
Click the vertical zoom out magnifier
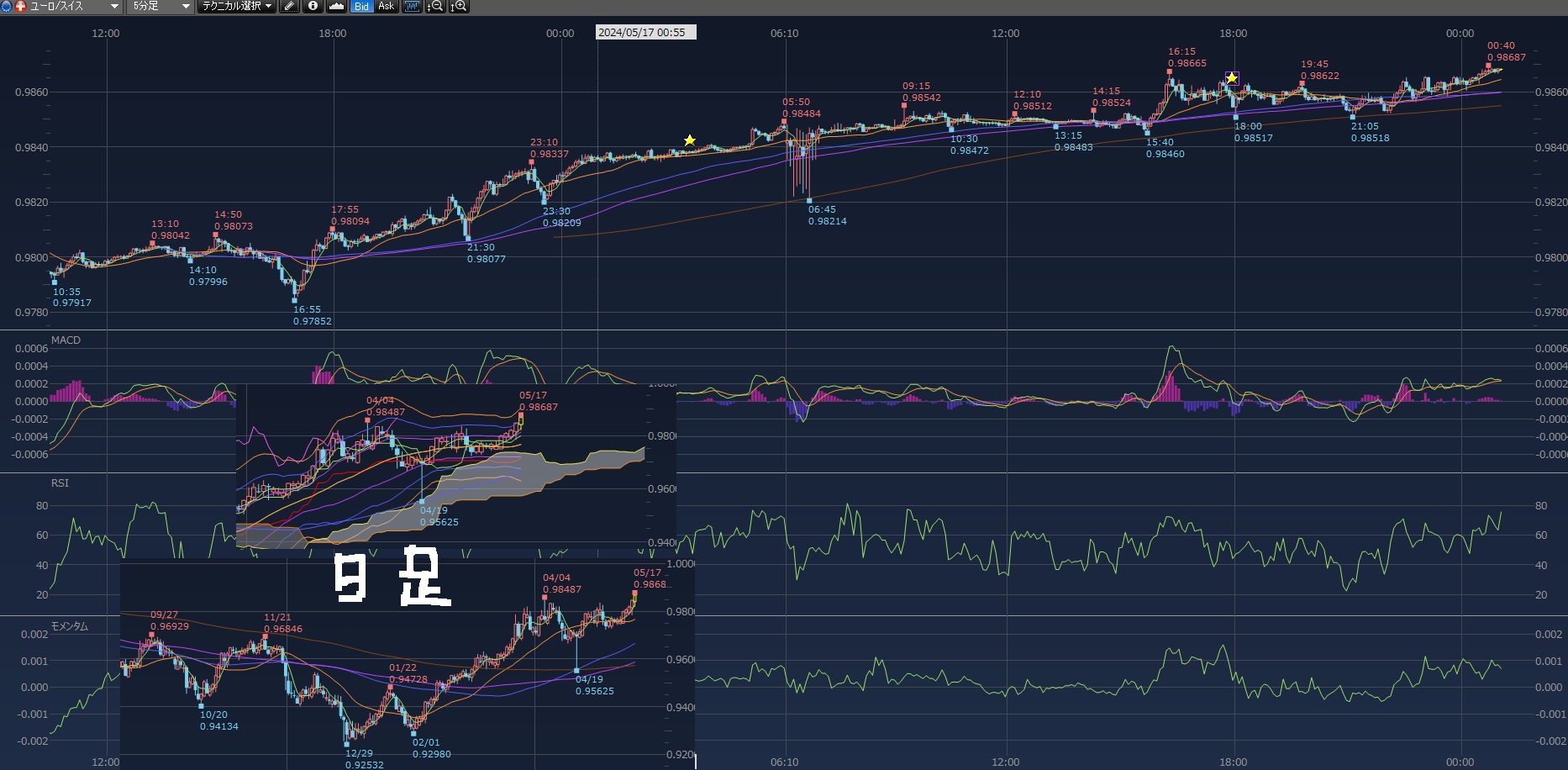435,7
